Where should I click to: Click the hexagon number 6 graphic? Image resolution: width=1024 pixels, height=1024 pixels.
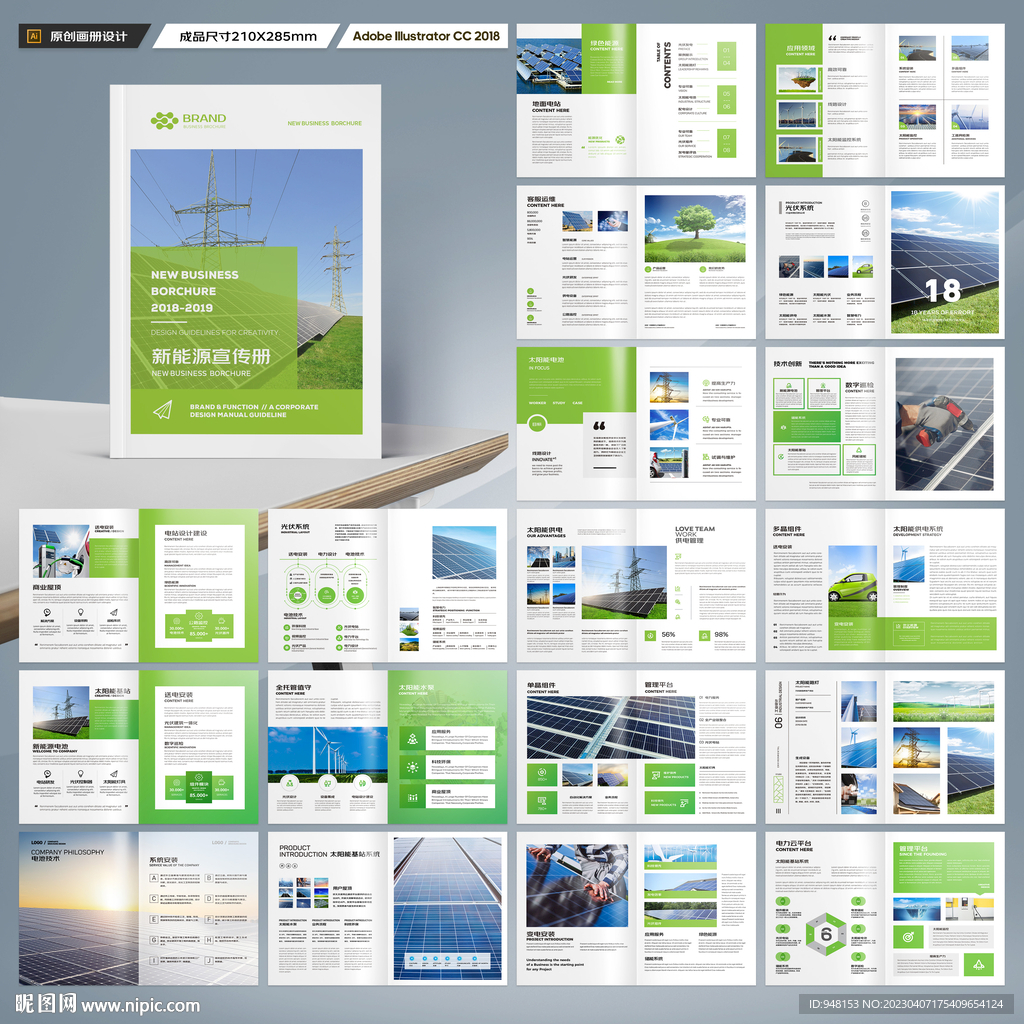826,934
